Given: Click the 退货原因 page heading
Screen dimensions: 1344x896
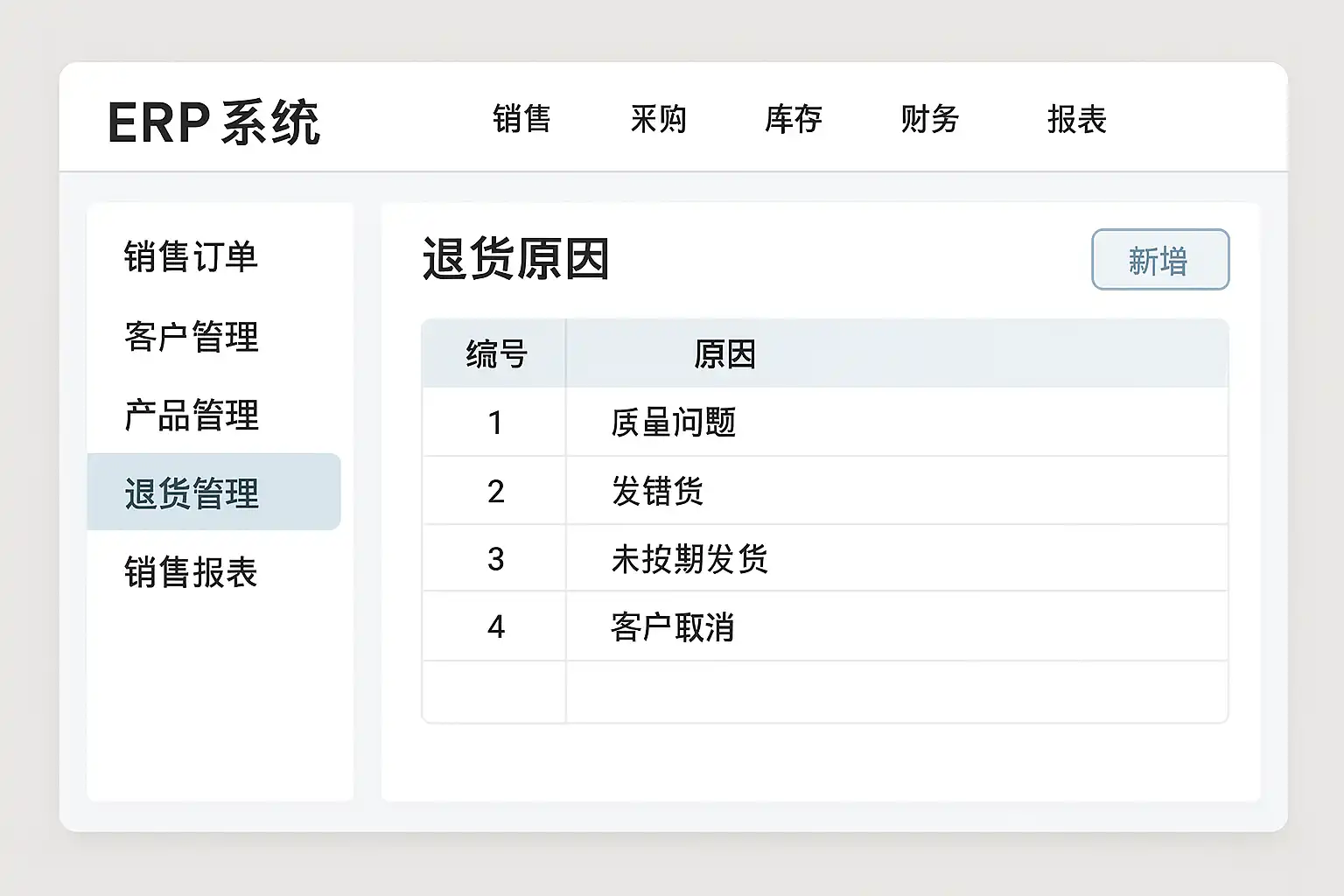Looking at the screenshot, I should pos(515,259).
